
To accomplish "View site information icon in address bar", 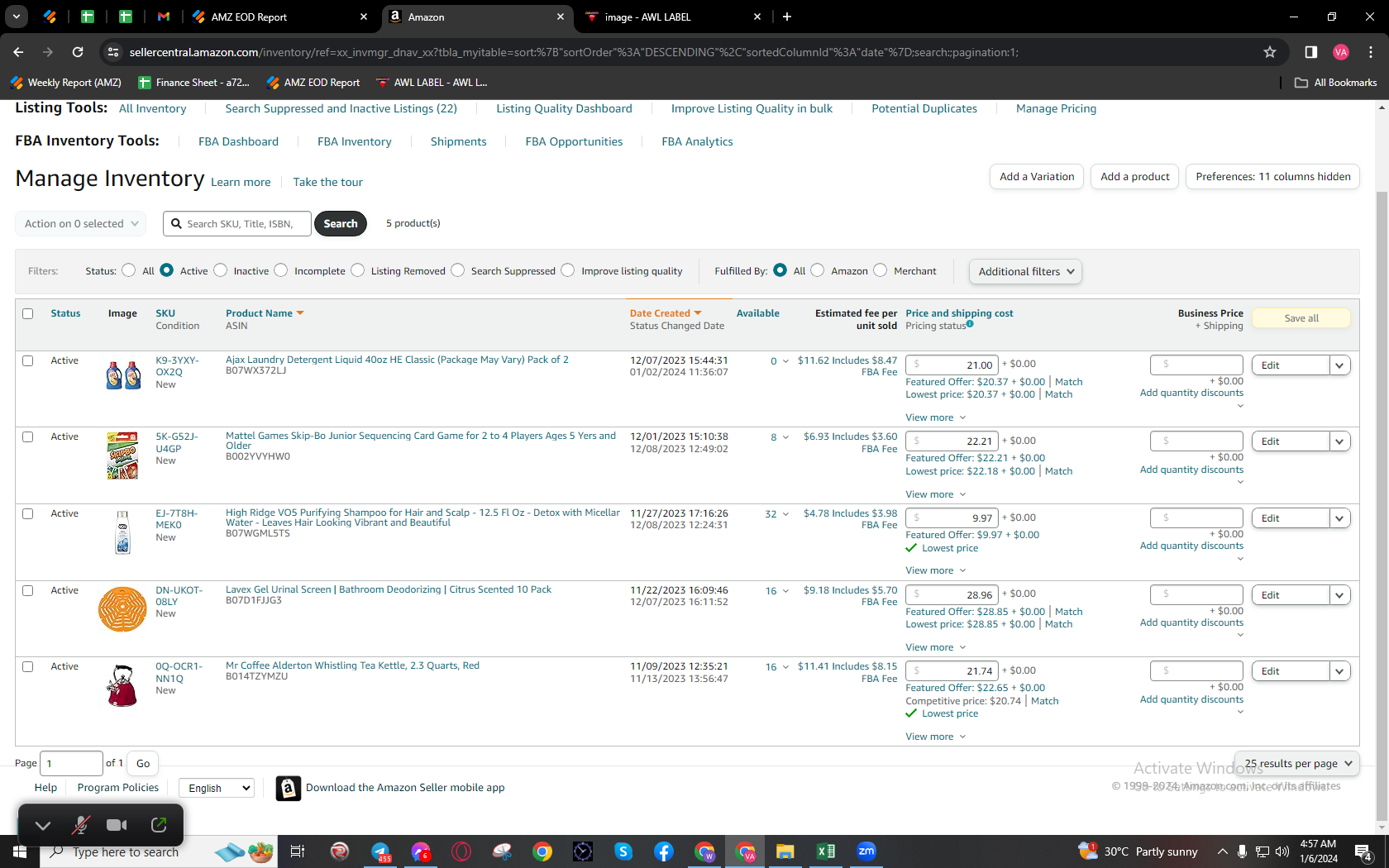I will pos(113,52).
